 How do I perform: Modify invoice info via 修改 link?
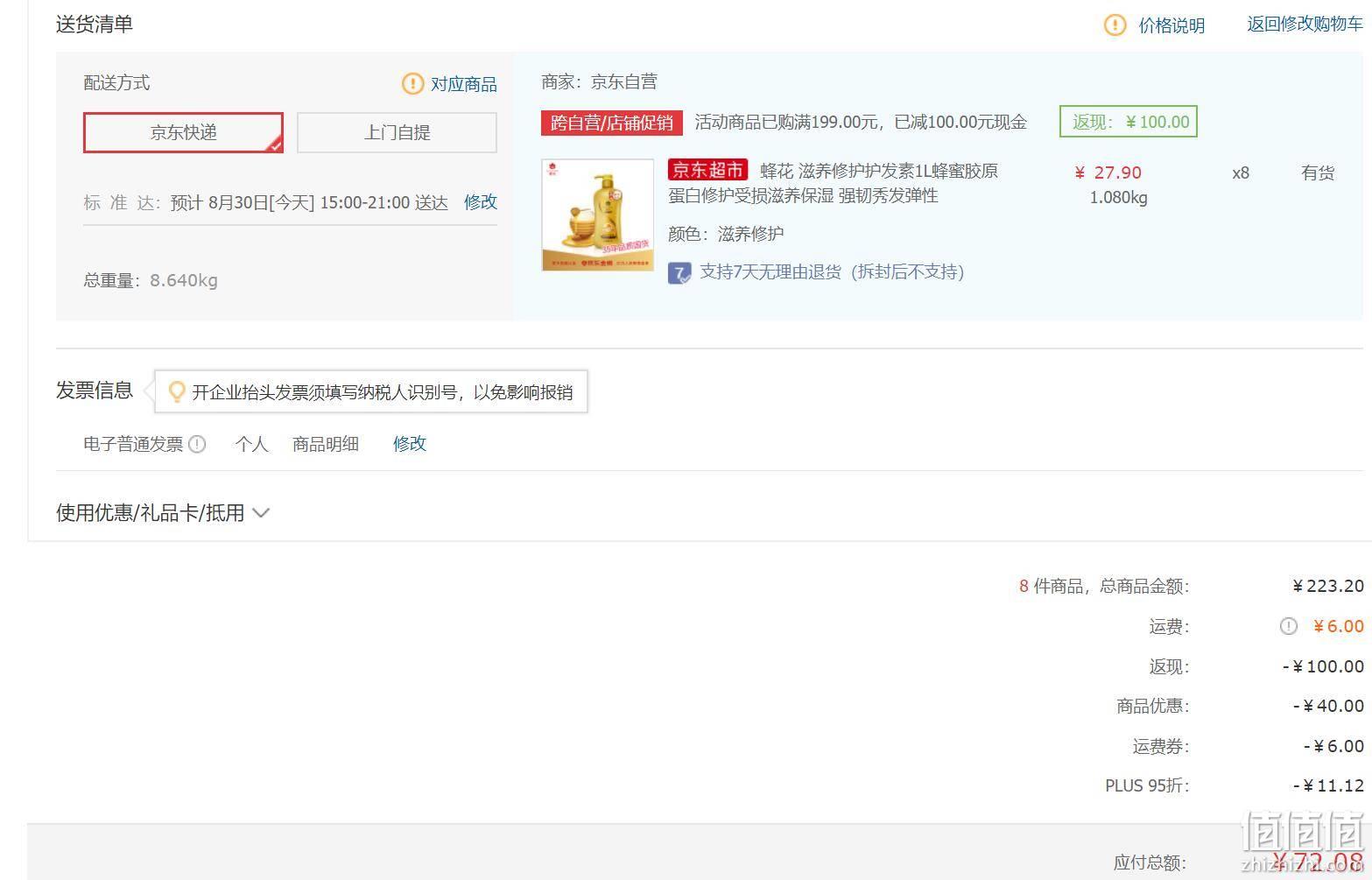click(410, 443)
